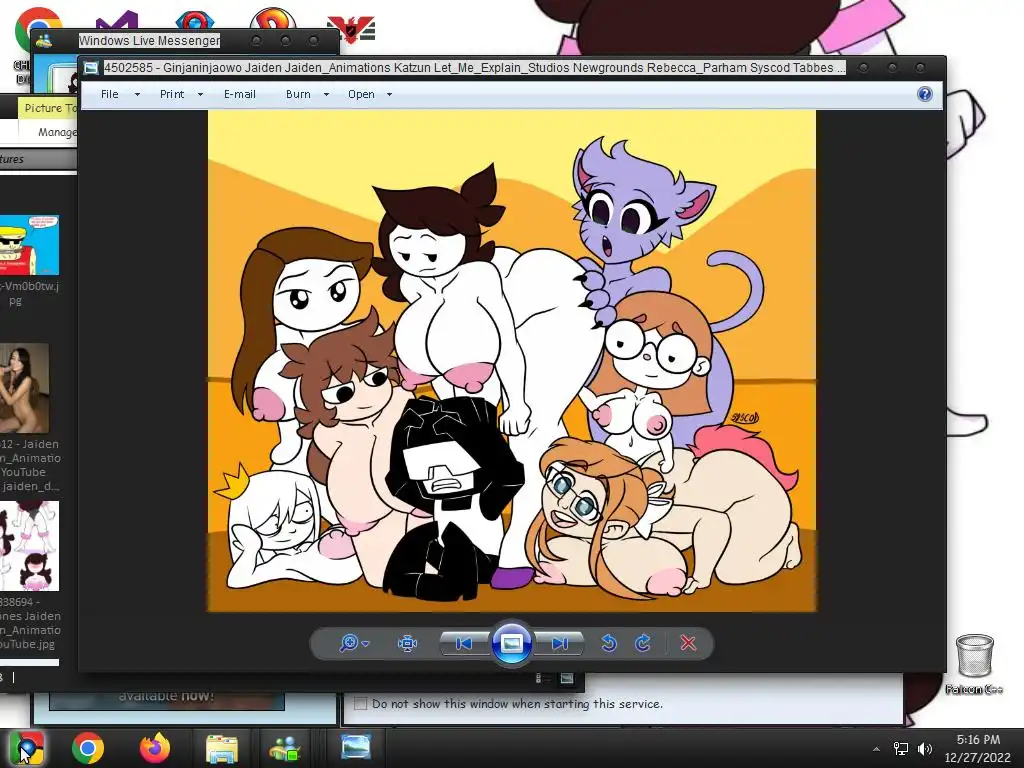Rotate the picture counterclockwise
Viewport: 1024px width, 768px height.
pyautogui.click(x=609, y=643)
